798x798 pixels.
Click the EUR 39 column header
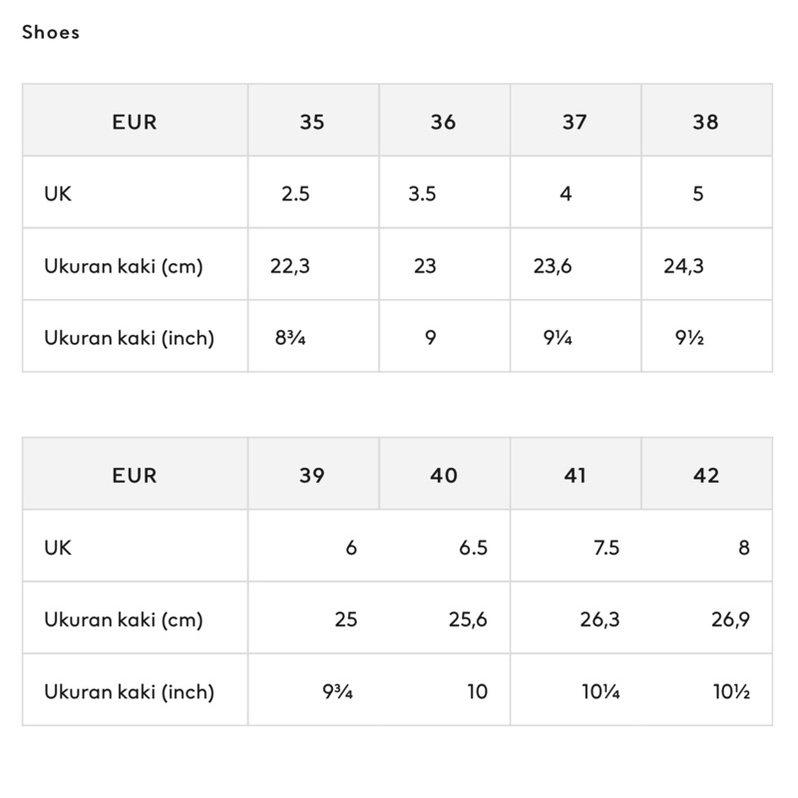(312, 475)
